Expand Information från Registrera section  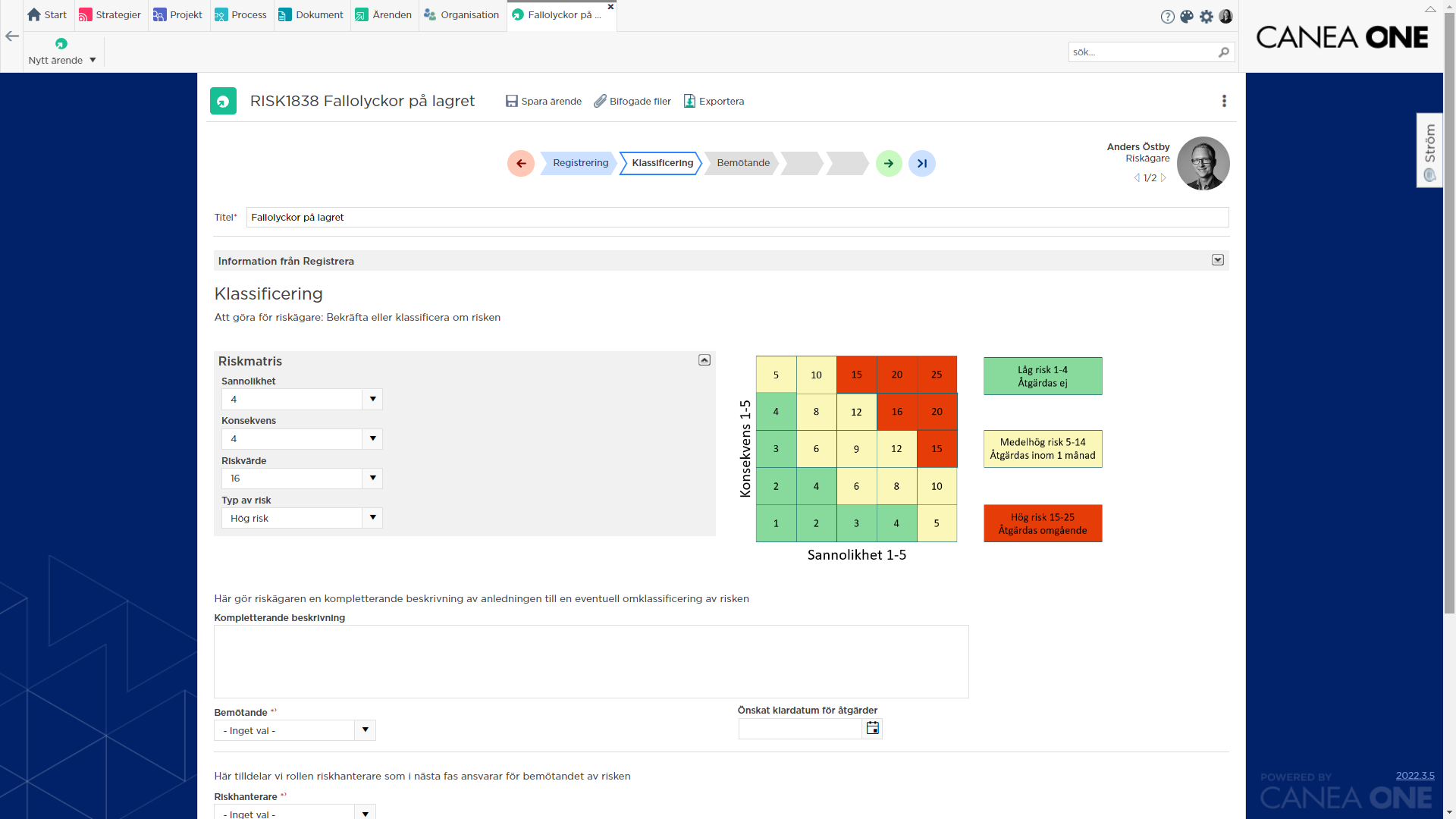point(1218,260)
